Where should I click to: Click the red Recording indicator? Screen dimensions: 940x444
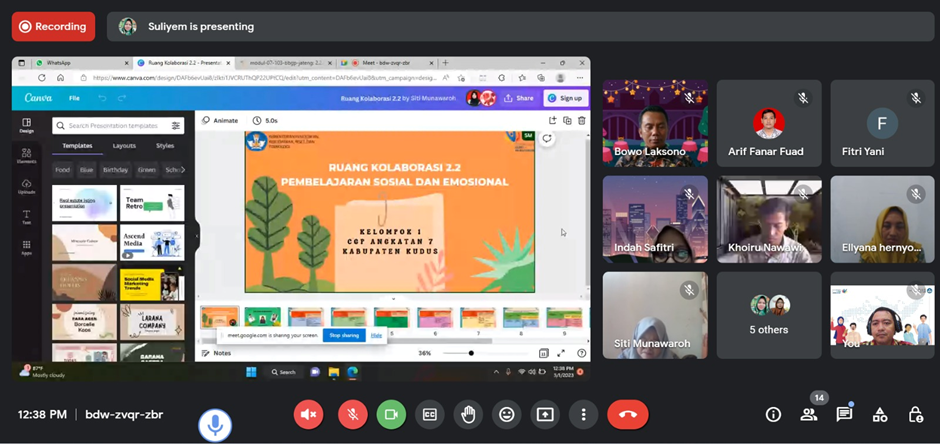[53, 26]
